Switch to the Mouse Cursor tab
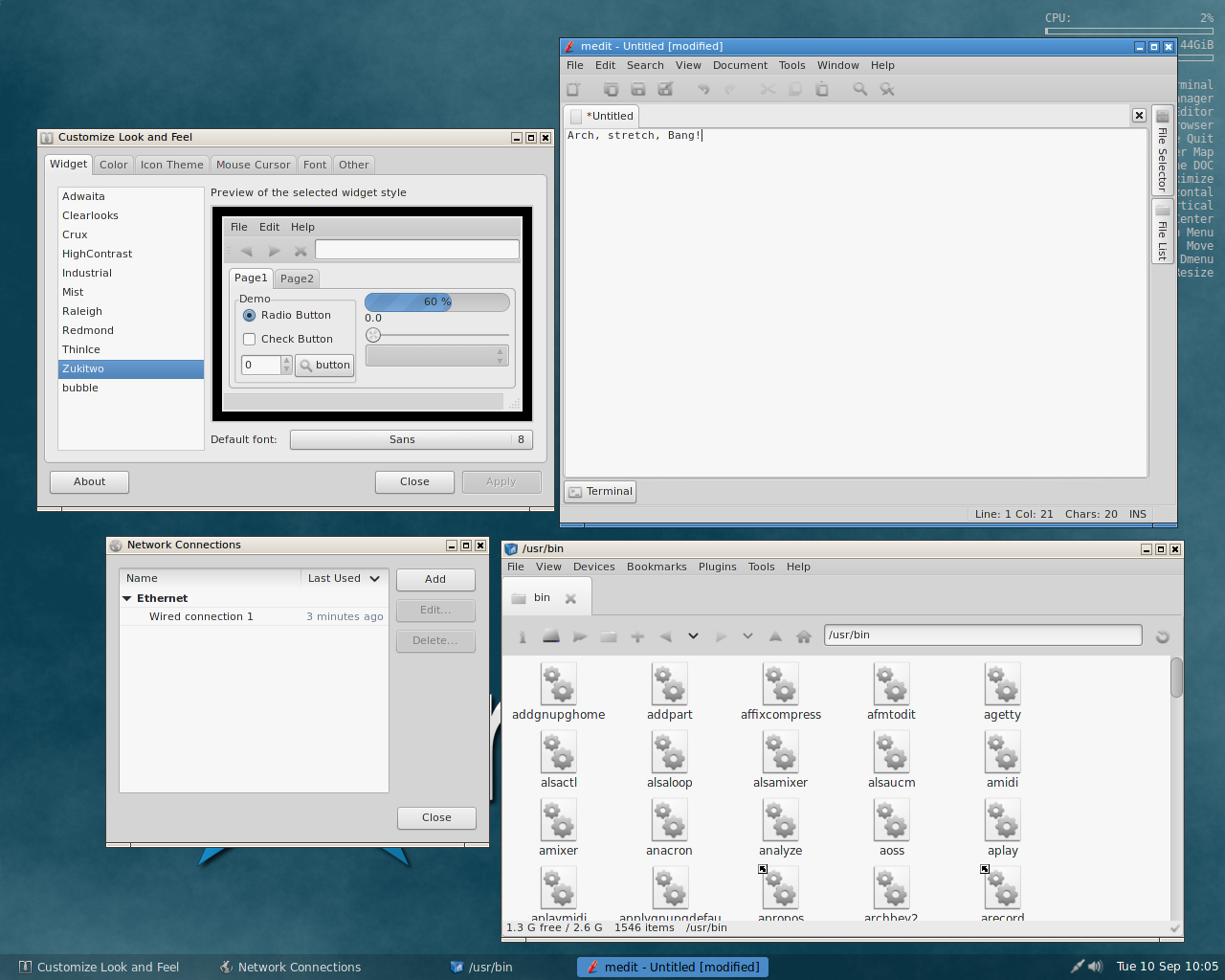The width and height of the screenshot is (1225, 980). pos(253,165)
